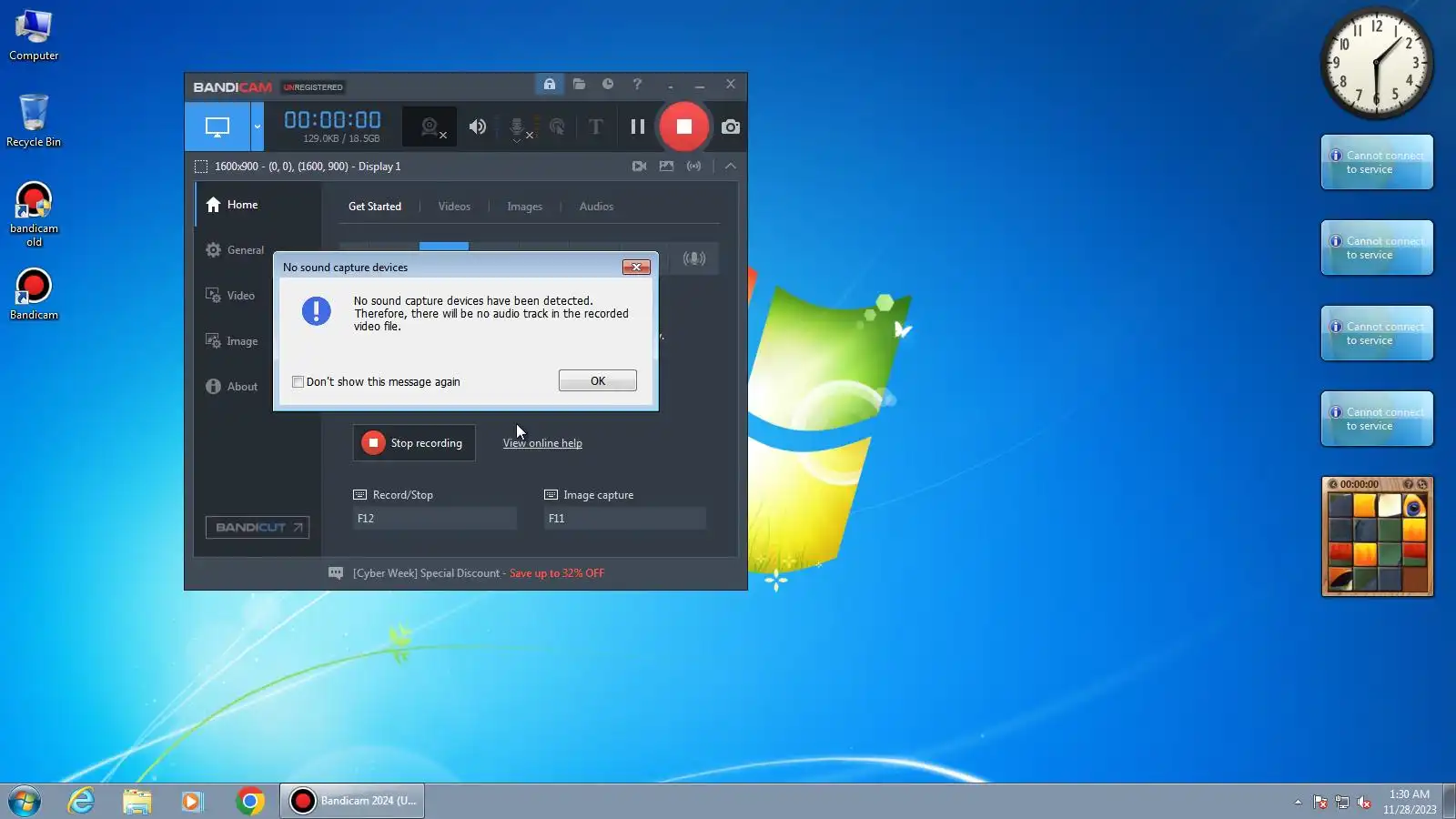Close the No sound capture devices dialog
The width and height of the screenshot is (1456, 819).
tap(636, 267)
